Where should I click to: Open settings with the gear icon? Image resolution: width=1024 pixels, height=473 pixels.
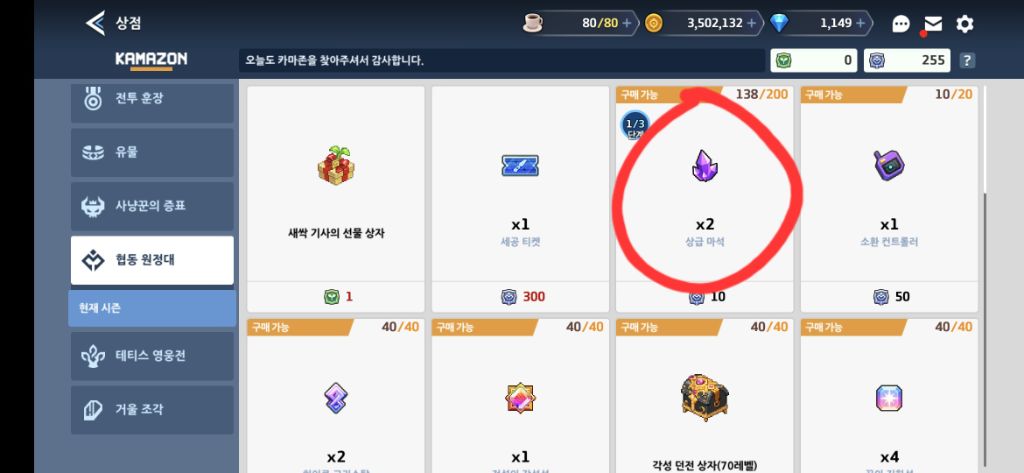[965, 24]
